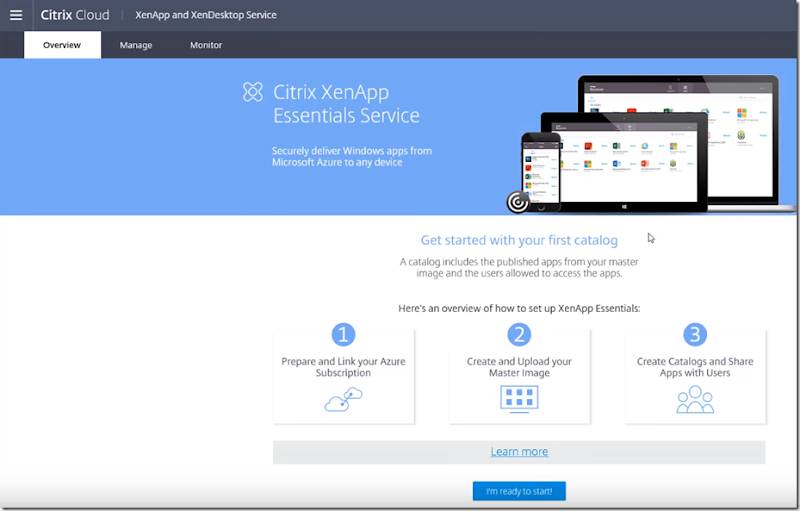Click the Citrix Cloud logo
Viewport: 800px width, 511px height.
(75, 15)
